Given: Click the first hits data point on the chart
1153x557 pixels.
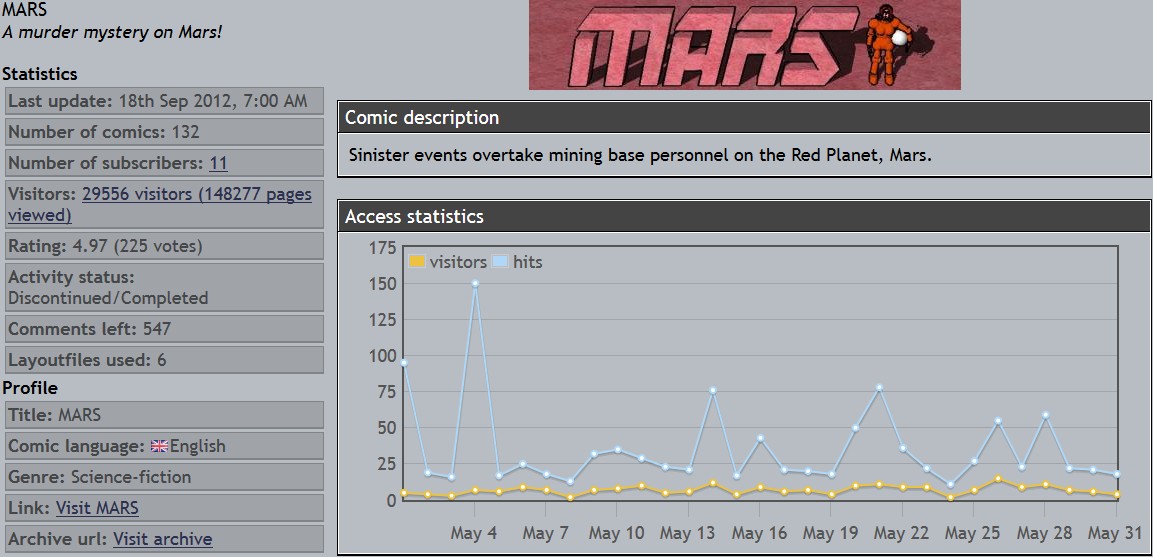Looking at the screenshot, I should coord(403,363).
